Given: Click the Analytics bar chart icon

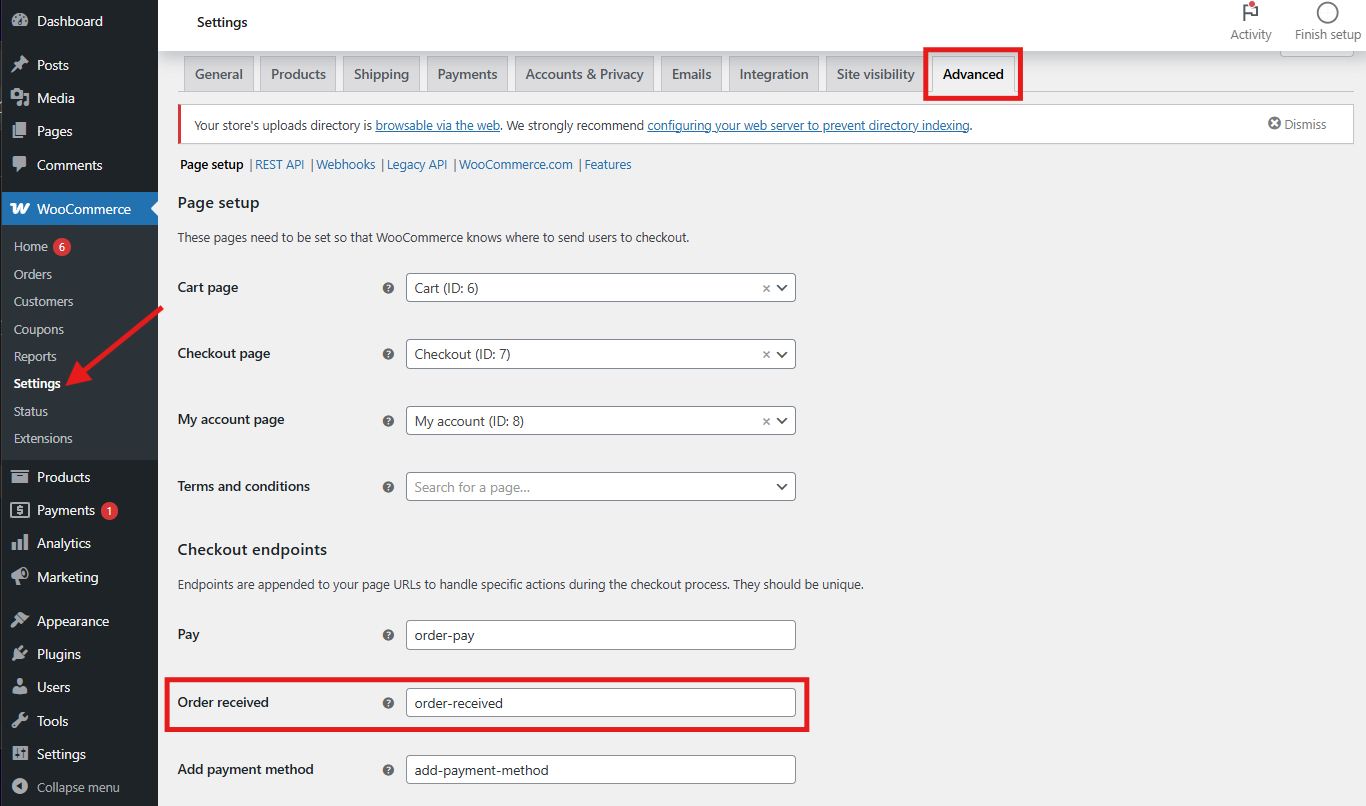Looking at the screenshot, I should click(x=19, y=543).
